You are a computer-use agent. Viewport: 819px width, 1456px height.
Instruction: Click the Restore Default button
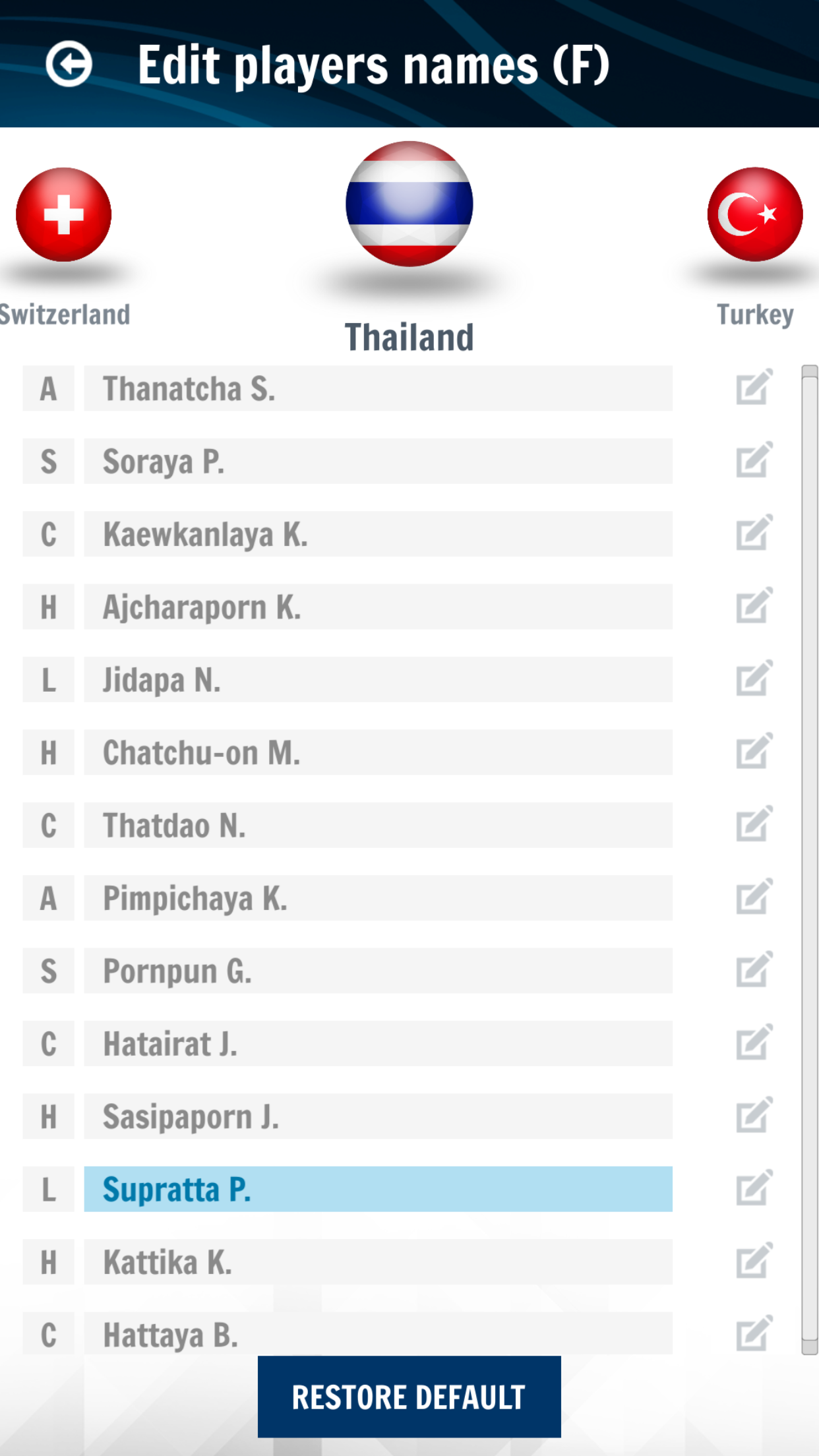pos(409,1397)
